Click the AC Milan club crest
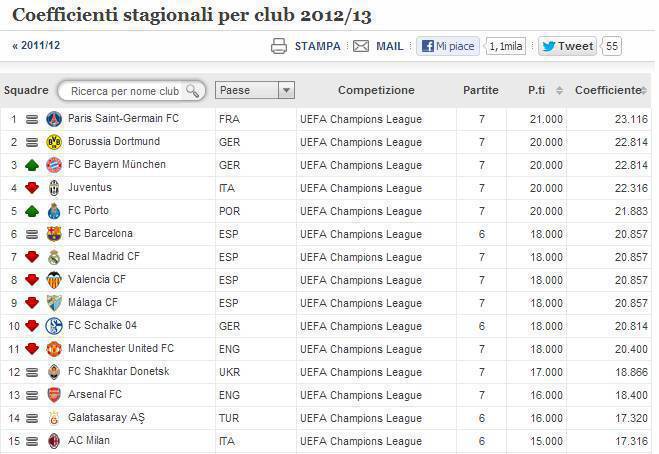This screenshot has height=454, width=659. (54, 441)
